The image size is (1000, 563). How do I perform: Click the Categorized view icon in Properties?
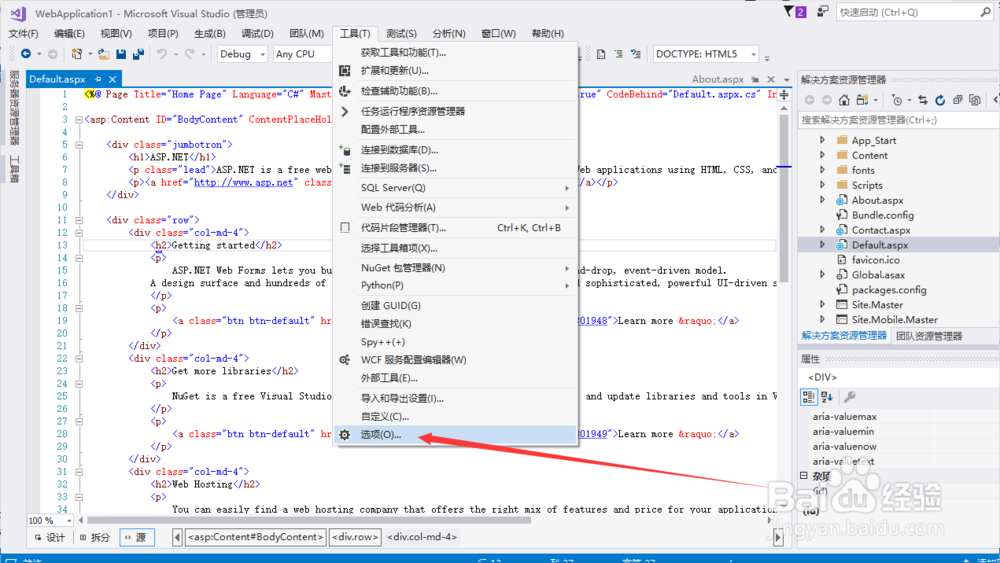(809, 397)
